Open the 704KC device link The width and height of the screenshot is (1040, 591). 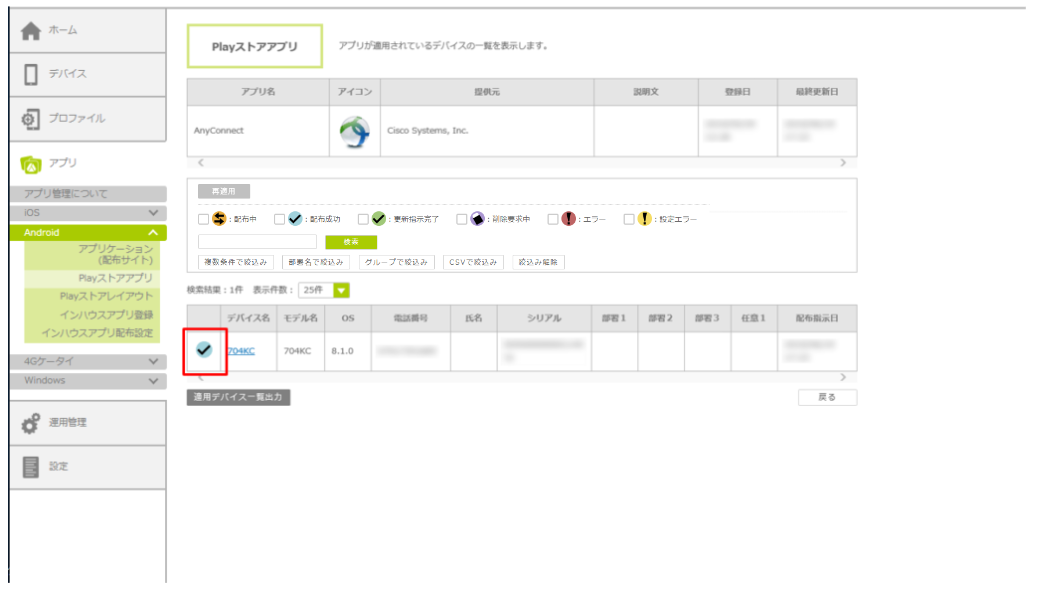tap(241, 351)
